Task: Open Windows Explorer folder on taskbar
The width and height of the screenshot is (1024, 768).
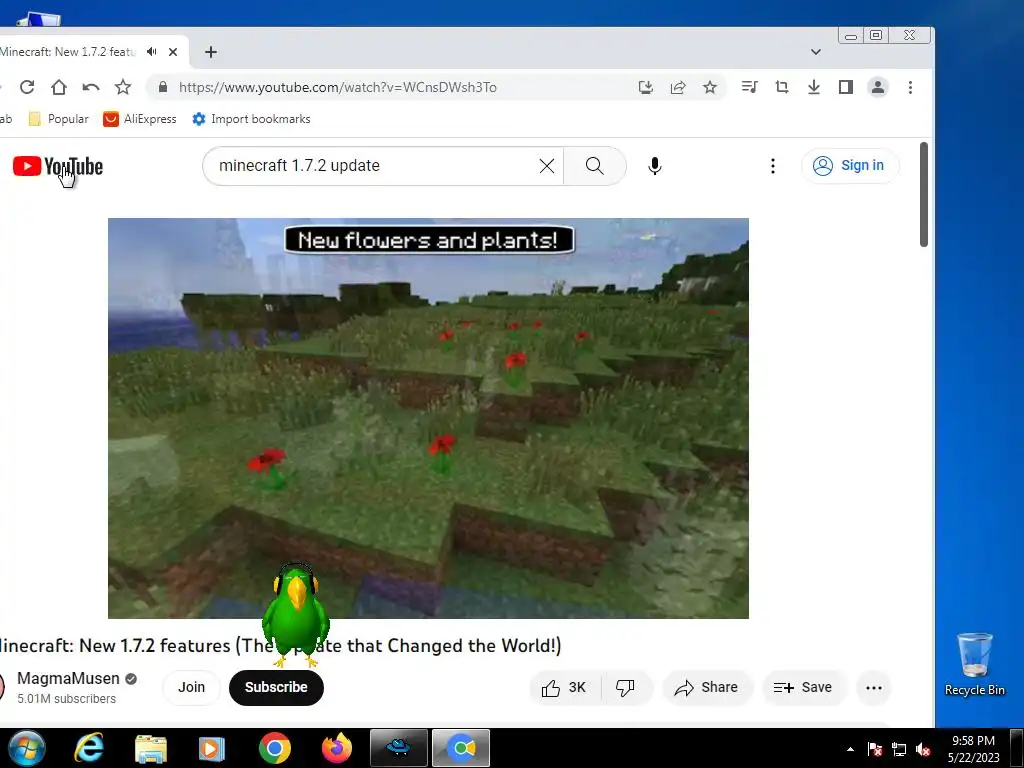Action: coord(151,748)
